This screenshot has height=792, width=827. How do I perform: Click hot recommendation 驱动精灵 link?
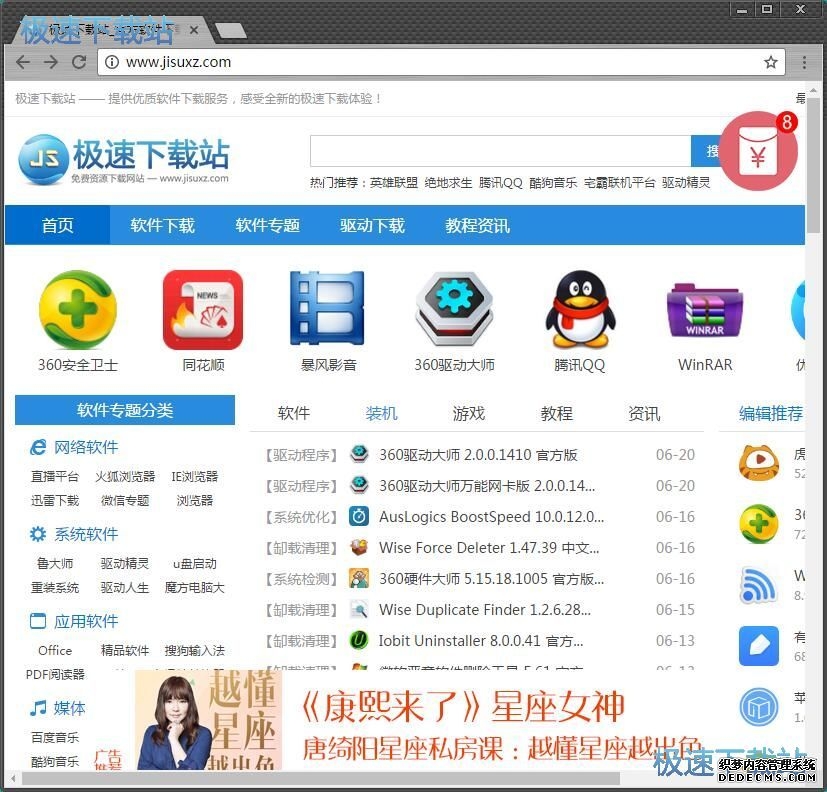coord(686,183)
